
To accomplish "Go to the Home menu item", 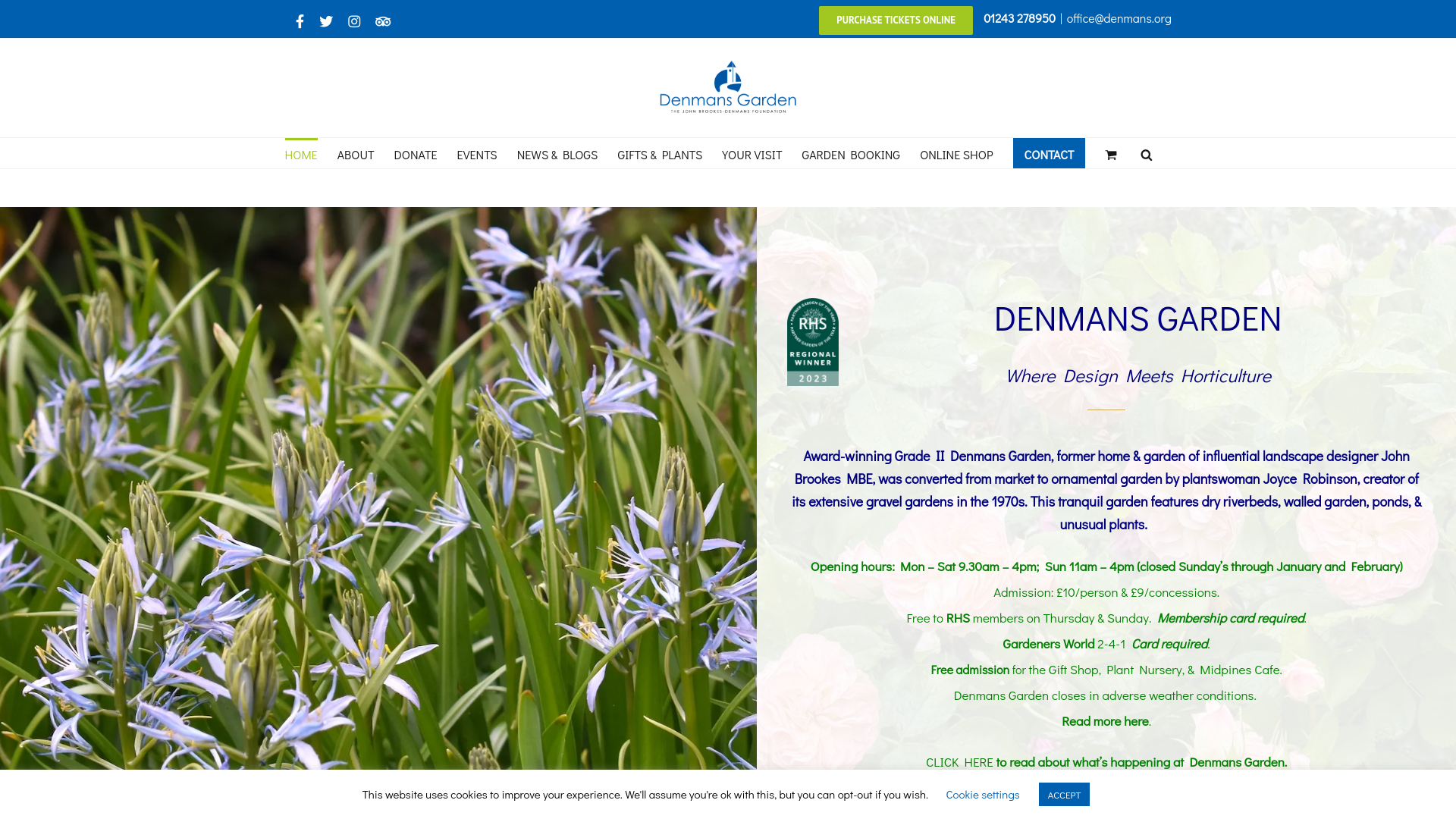I will coord(301,154).
